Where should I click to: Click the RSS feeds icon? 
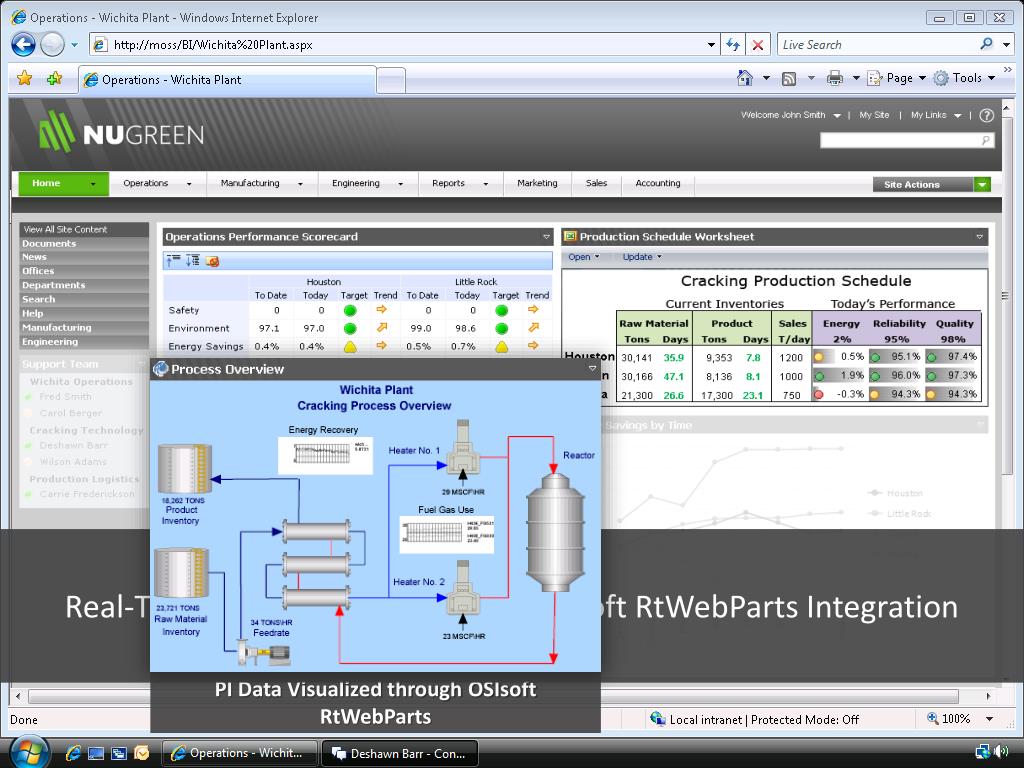[x=789, y=78]
